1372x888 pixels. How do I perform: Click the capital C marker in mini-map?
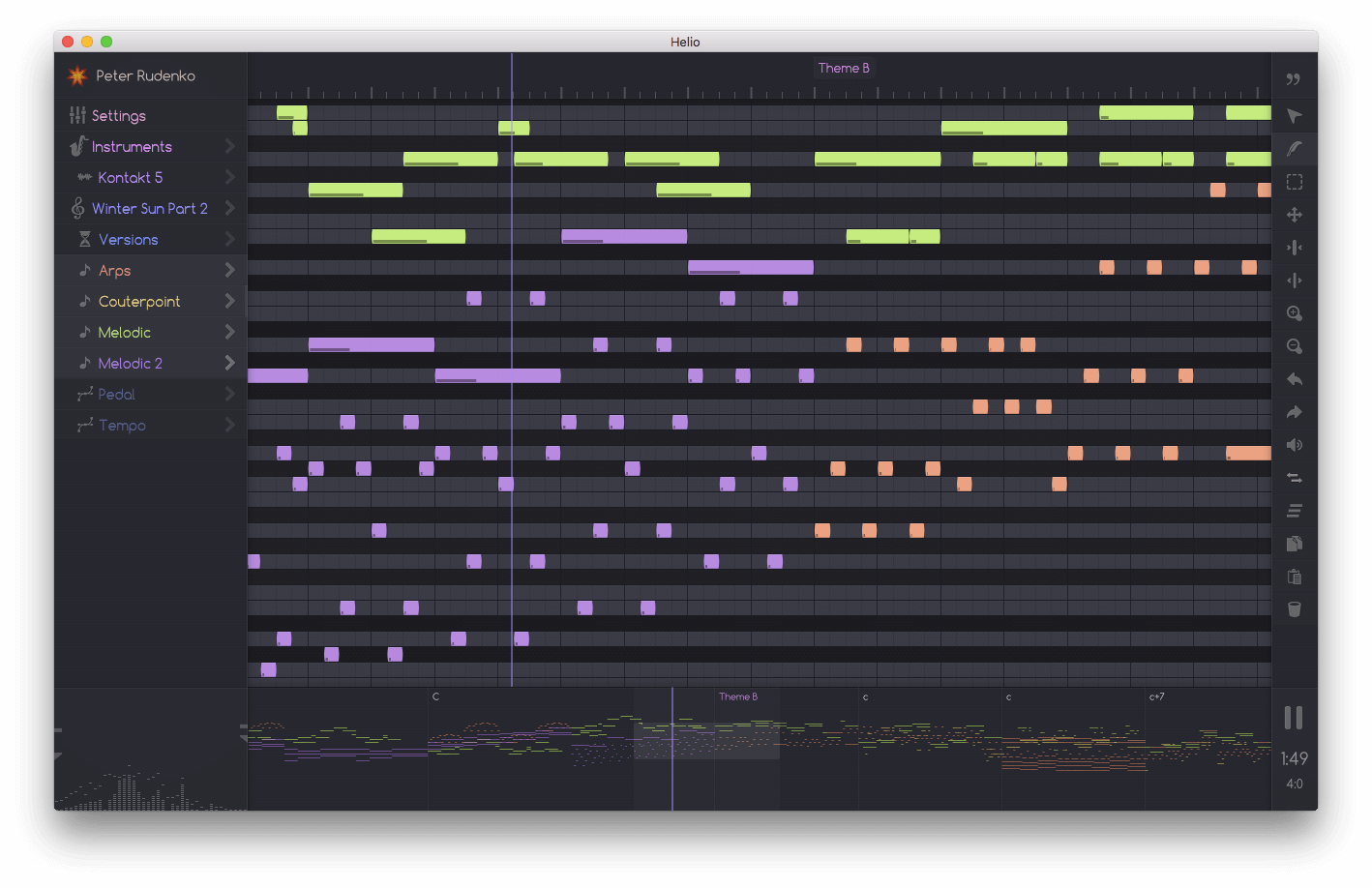pos(435,696)
